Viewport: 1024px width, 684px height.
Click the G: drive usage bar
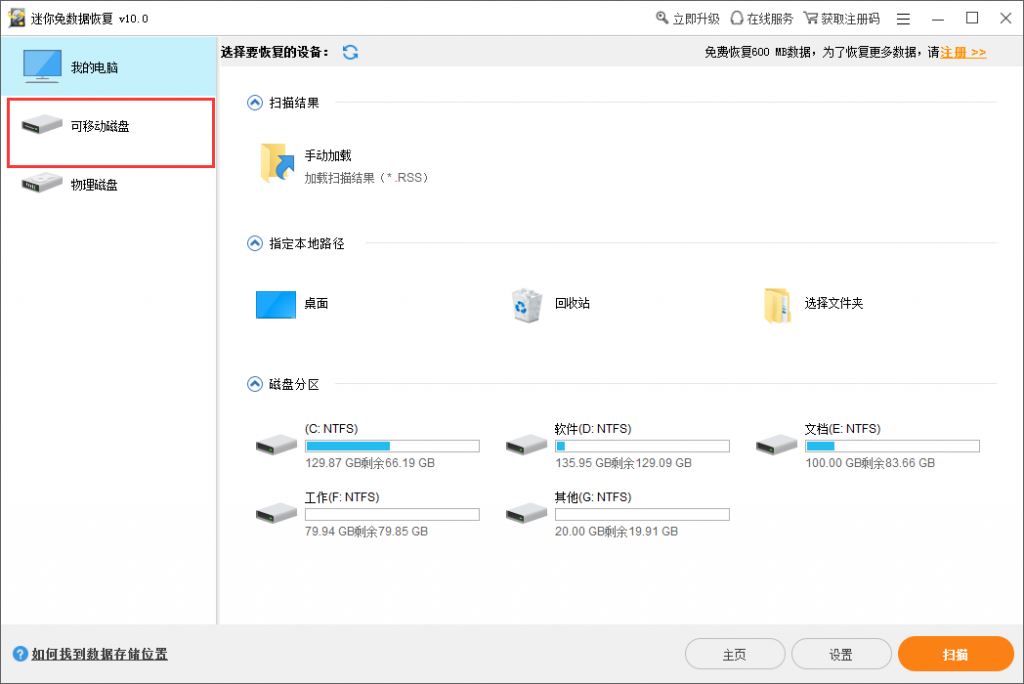point(643,515)
